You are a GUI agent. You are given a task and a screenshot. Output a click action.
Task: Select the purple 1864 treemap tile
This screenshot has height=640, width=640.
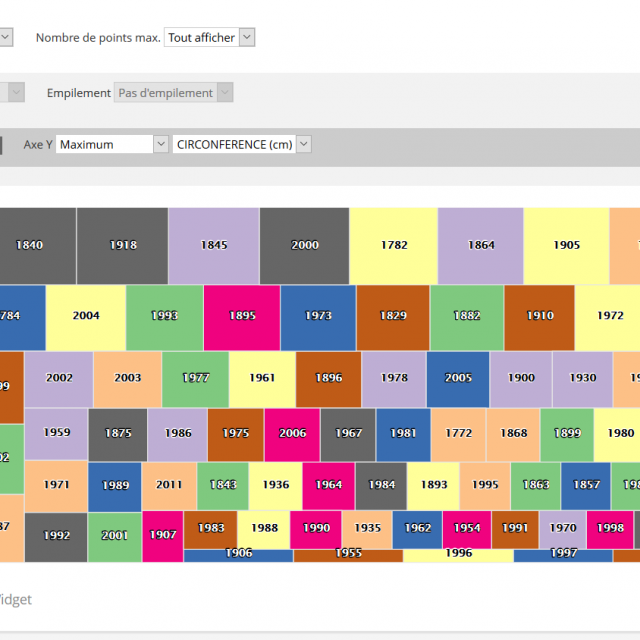(x=481, y=245)
